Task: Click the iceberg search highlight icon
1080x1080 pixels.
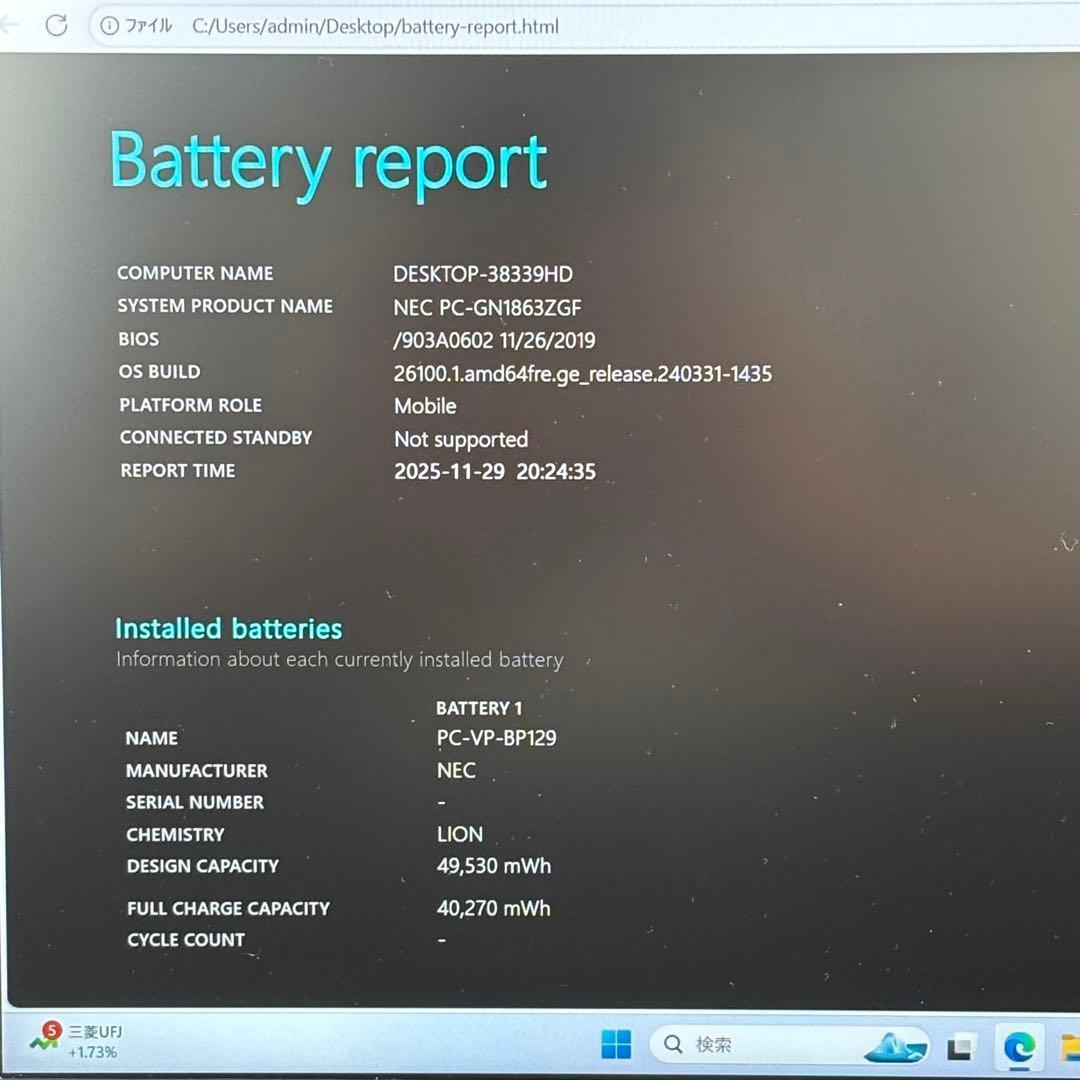Action: tap(896, 1046)
